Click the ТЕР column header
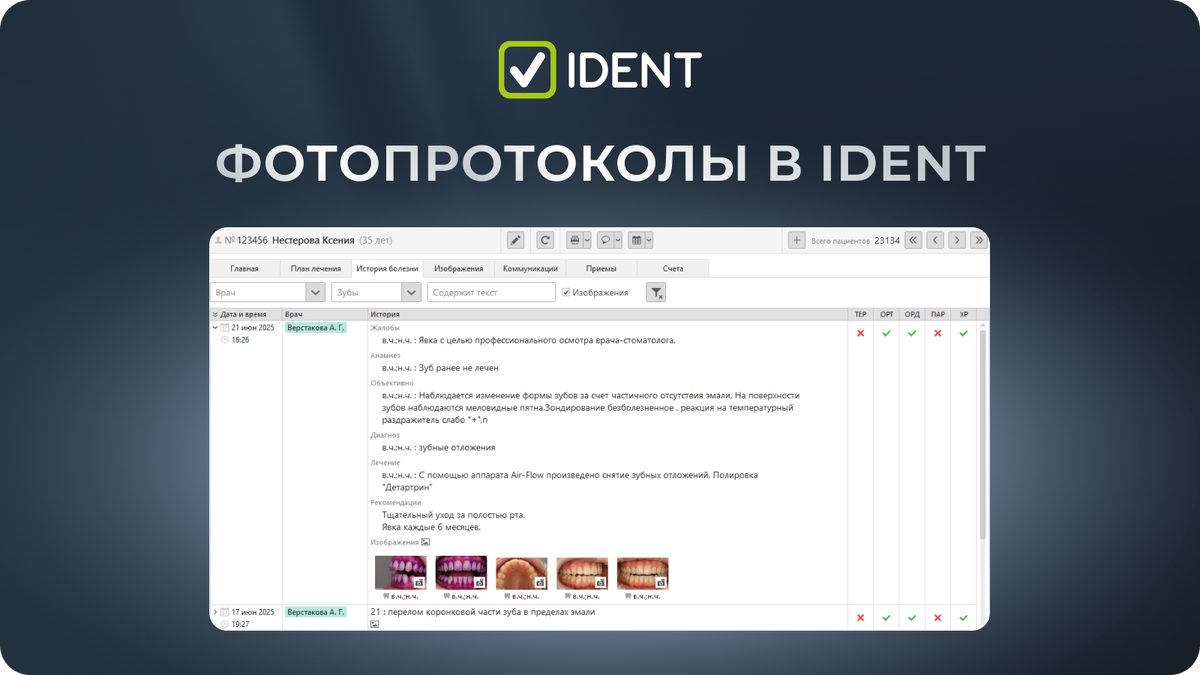 860,314
